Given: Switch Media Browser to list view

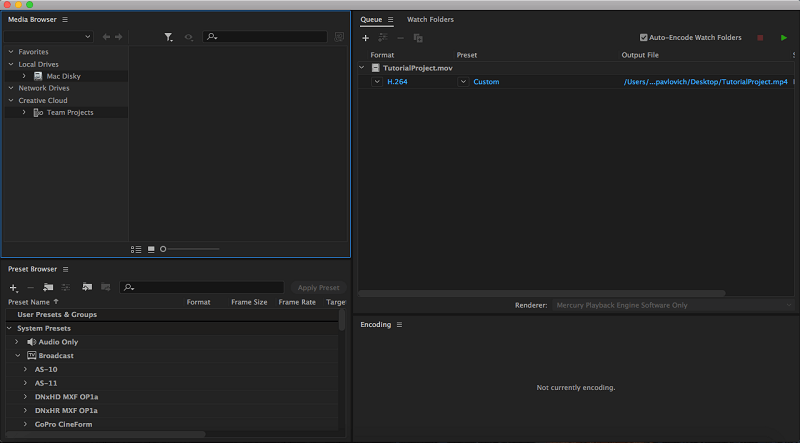Looking at the screenshot, I should click(136, 249).
